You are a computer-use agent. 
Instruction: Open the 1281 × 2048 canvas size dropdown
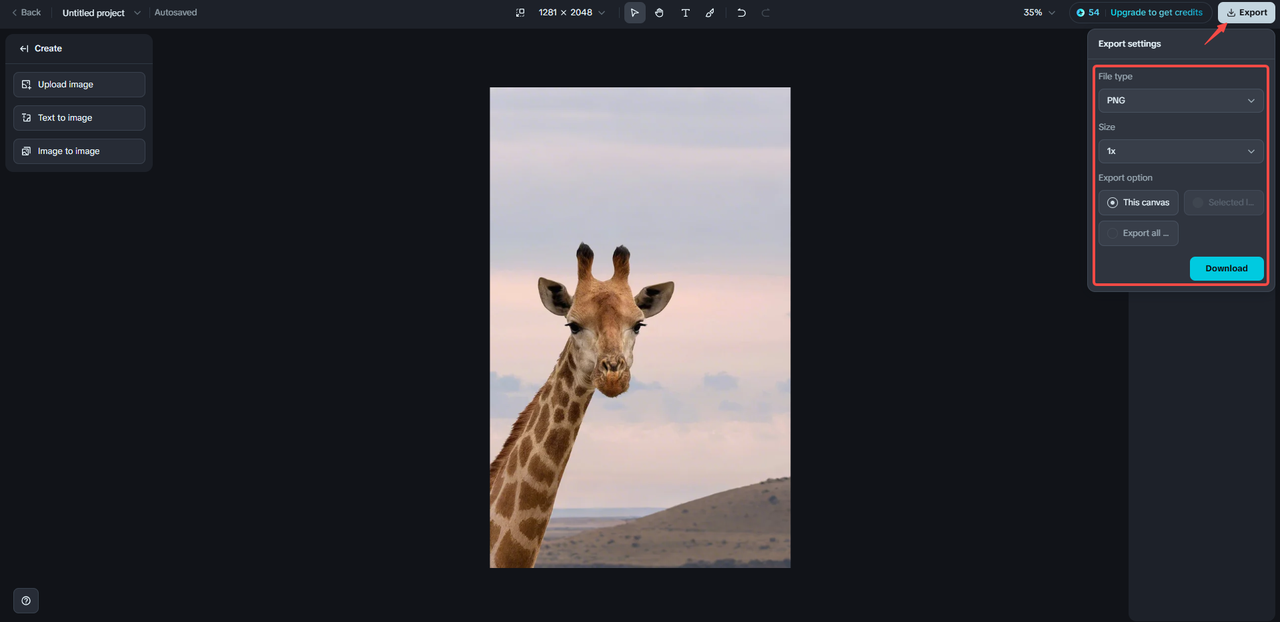point(571,13)
